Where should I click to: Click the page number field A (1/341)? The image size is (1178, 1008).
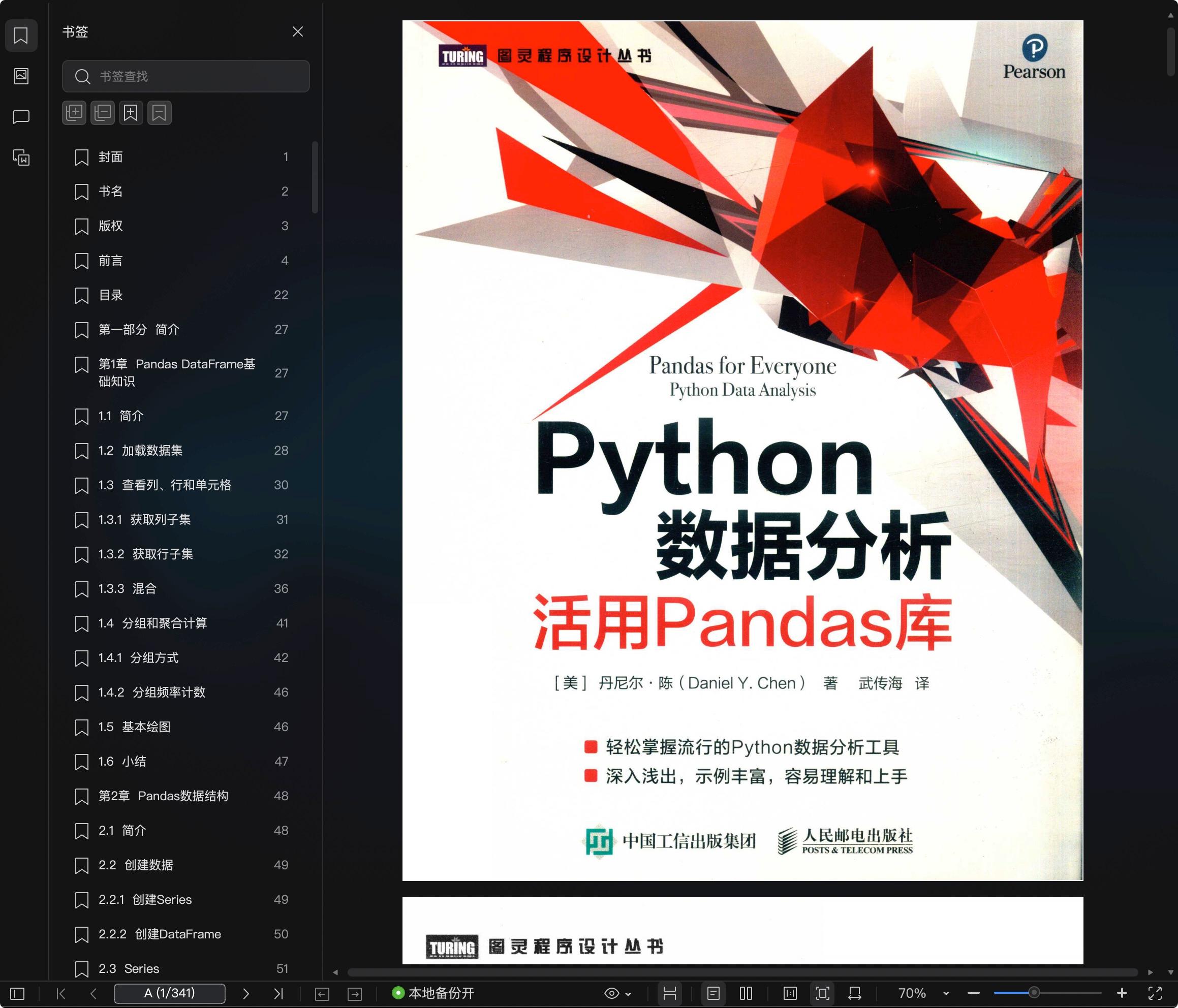(169, 993)
